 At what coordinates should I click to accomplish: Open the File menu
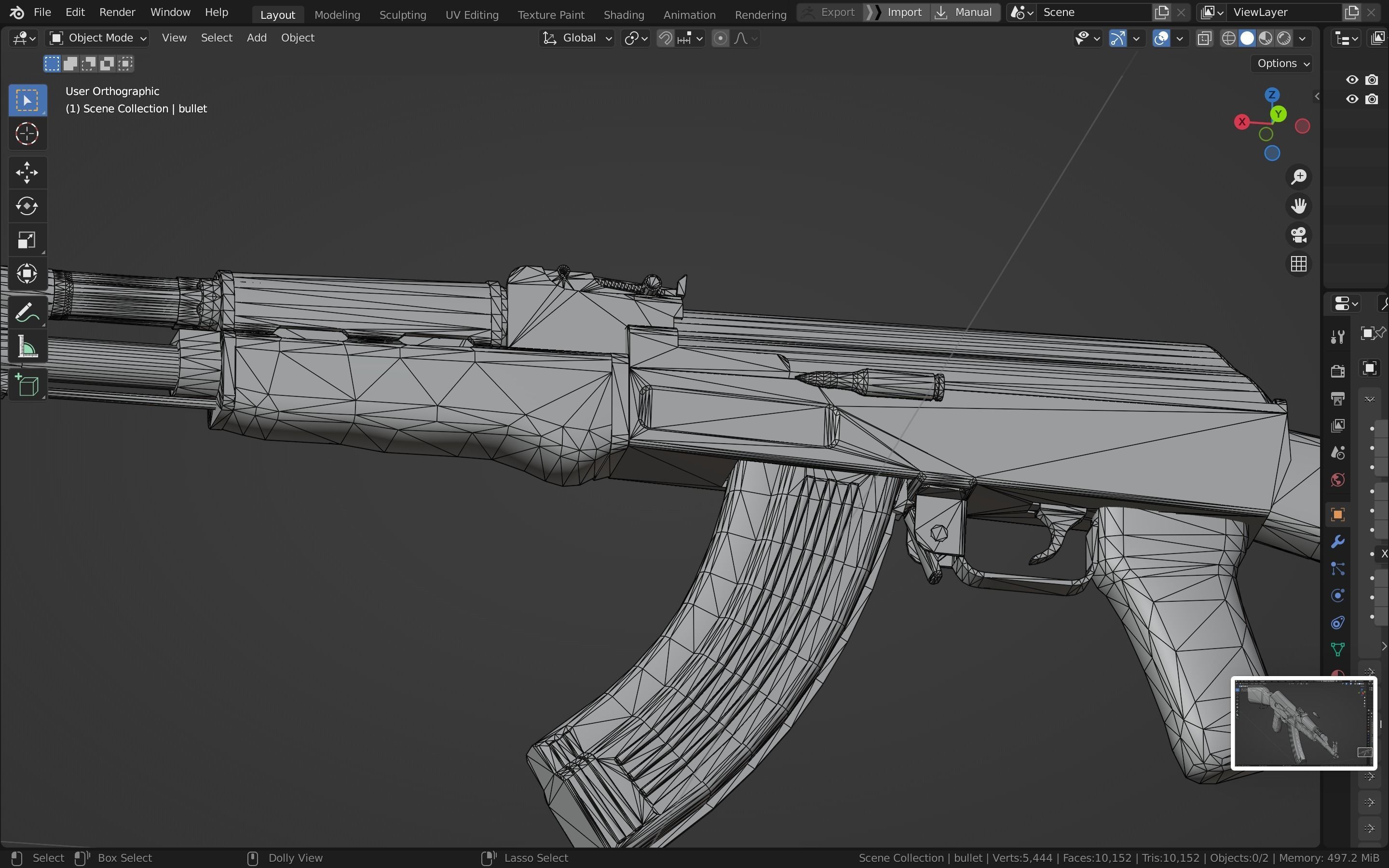coord(42,12)
